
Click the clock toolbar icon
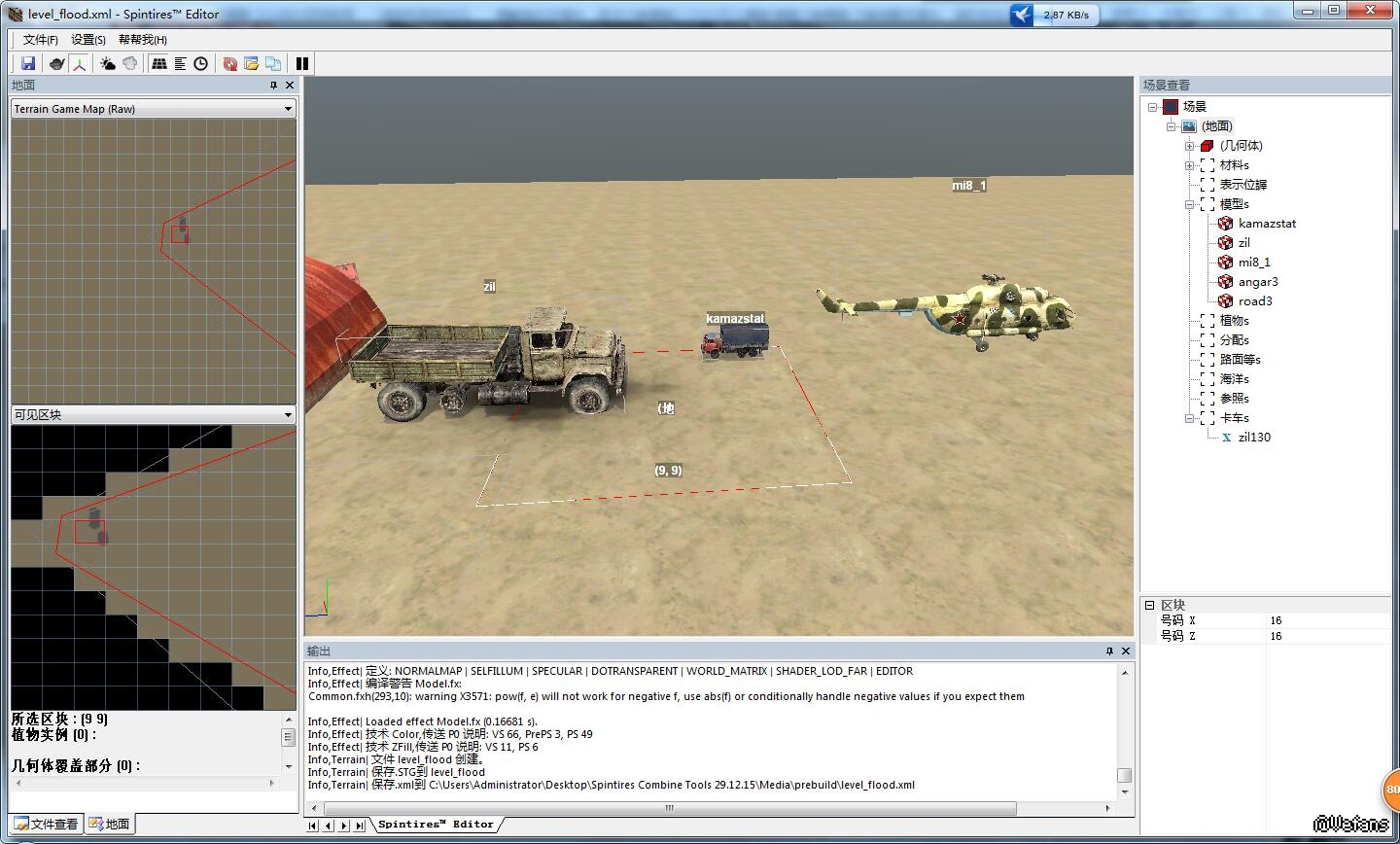201,63
